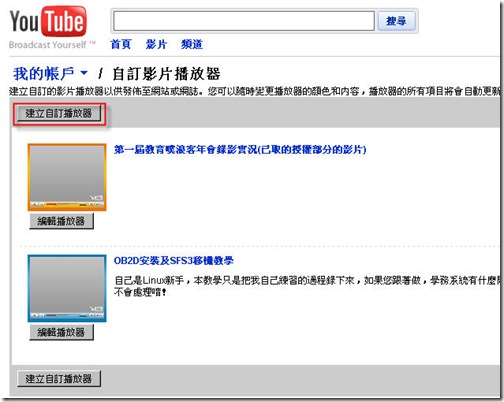The height and width of the screenshot is (402, 504).
Task: Open the 首頁 home tab
Action: (121, 44)
